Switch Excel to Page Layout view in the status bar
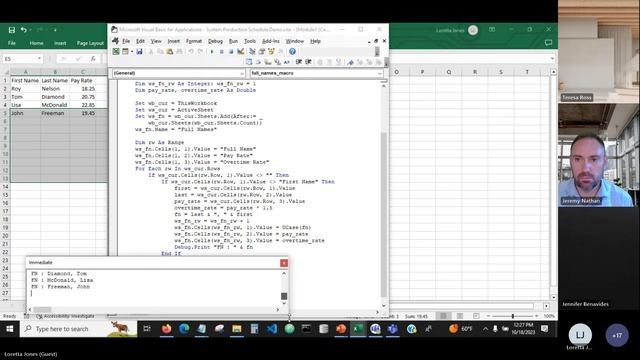Viewport: 640px width, 360px height. (x=460, y=316)
